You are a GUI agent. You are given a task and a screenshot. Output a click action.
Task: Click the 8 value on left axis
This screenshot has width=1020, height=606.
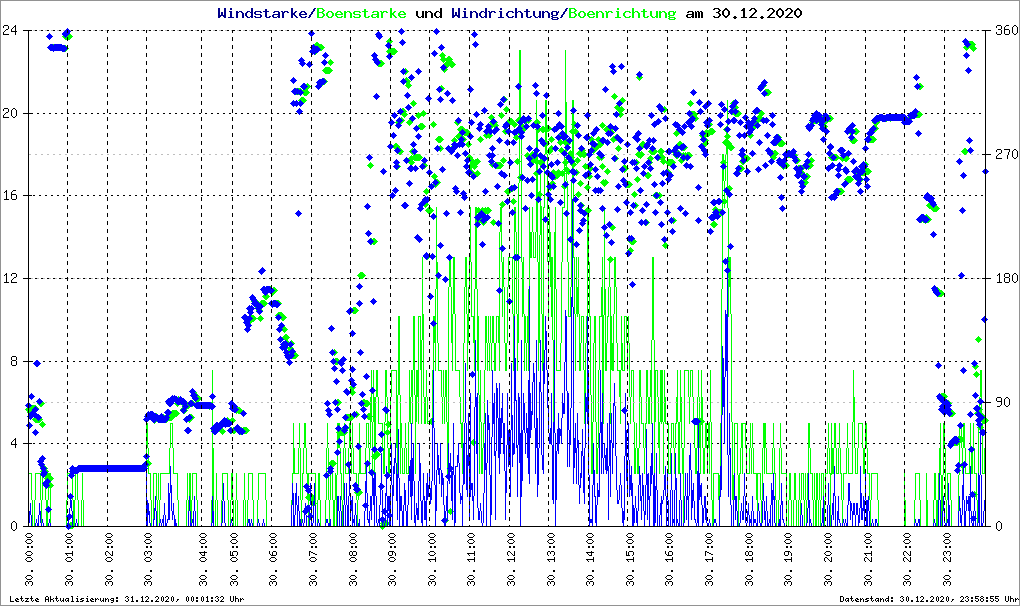click(x=15, y=361)
